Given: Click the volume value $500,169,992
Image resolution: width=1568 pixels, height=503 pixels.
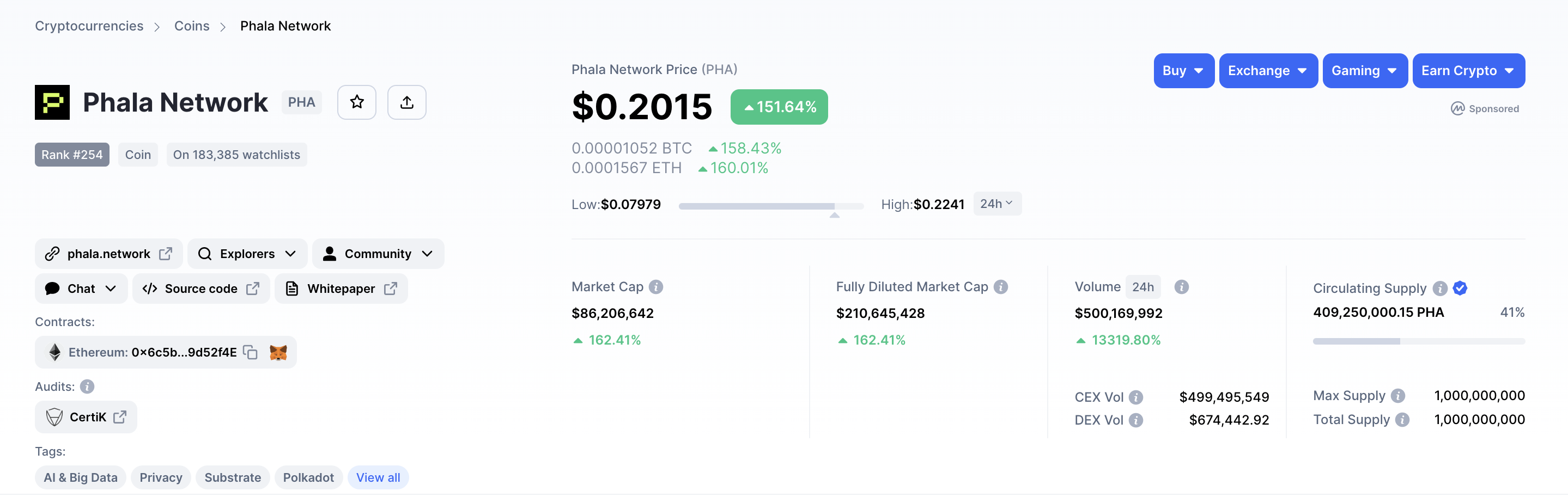Looking at the screenshot, I should coord(1119,313).
